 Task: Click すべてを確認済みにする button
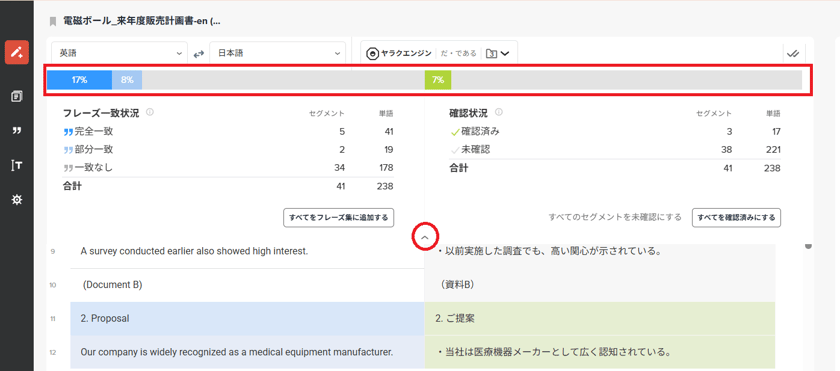737,218
